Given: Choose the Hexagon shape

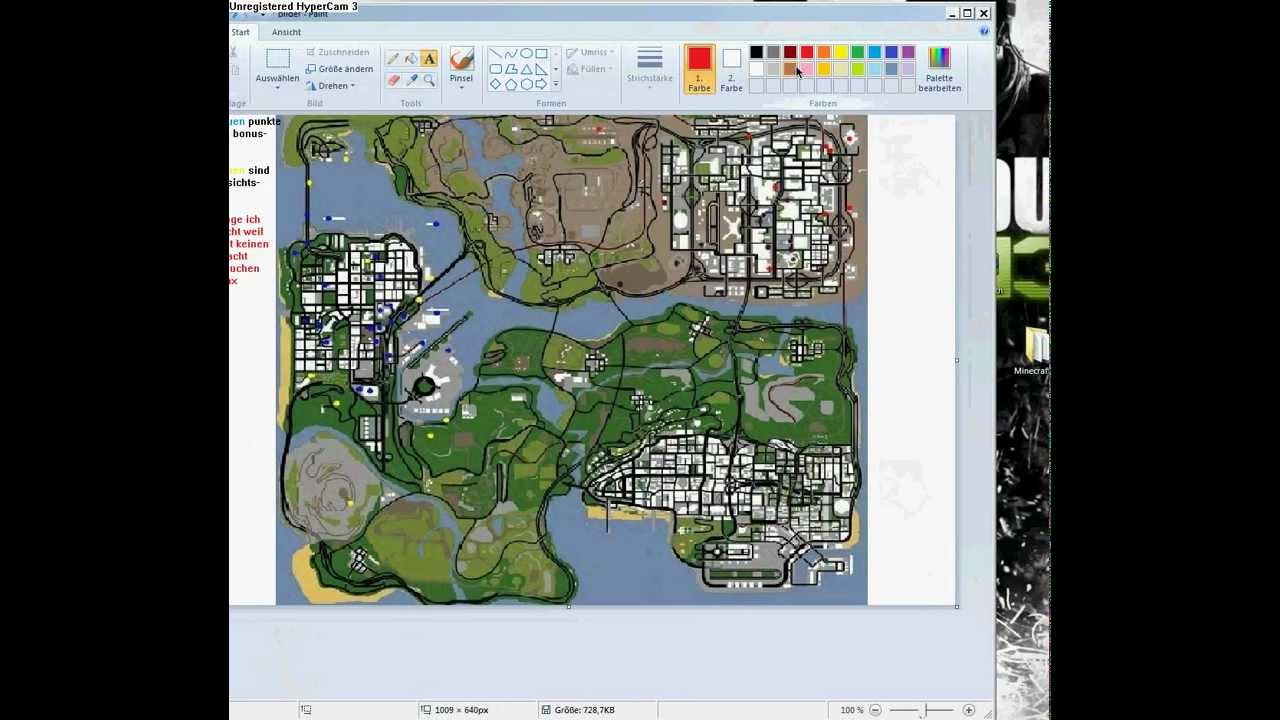Looking at the screenshot, I should (526, 84).
